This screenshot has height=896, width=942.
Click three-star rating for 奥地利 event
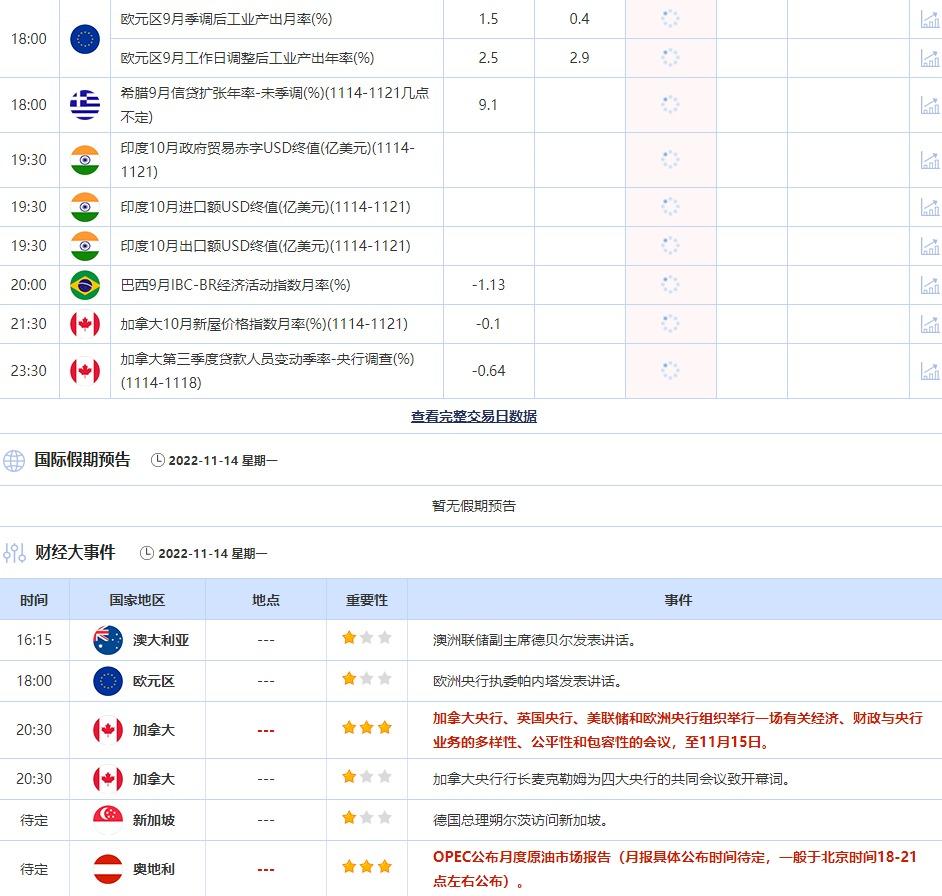click(x=366, y=866)
